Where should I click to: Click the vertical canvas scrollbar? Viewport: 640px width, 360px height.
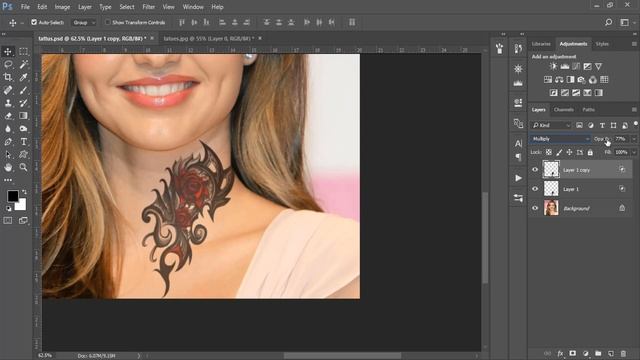point(485,237)
